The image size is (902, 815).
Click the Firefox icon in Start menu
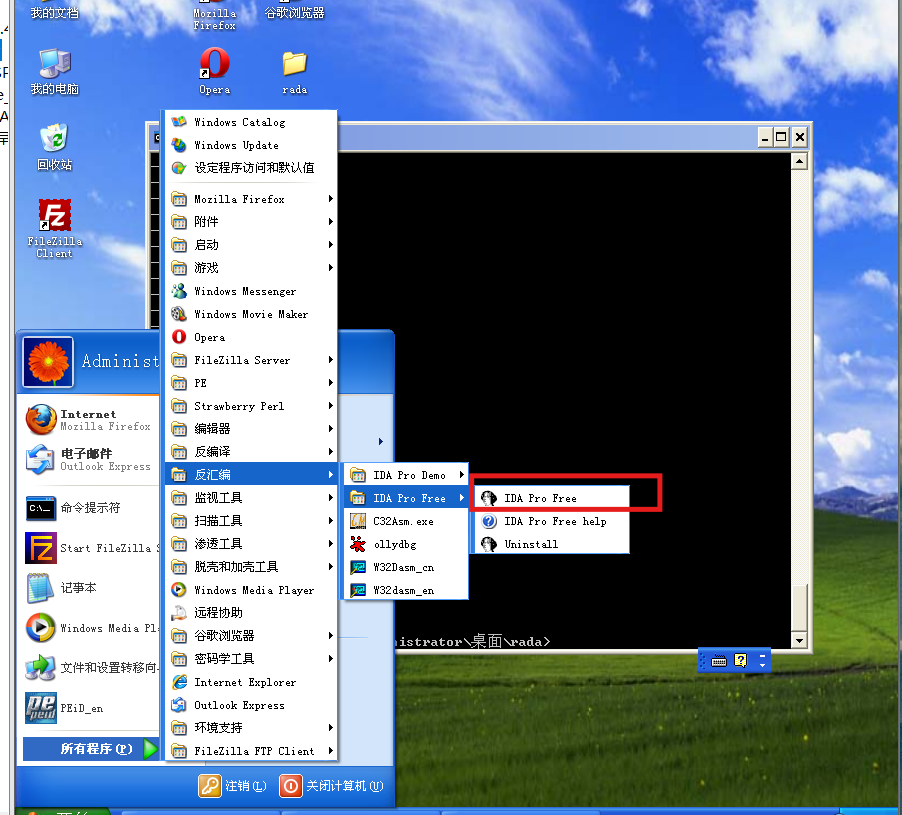(41, 419)
